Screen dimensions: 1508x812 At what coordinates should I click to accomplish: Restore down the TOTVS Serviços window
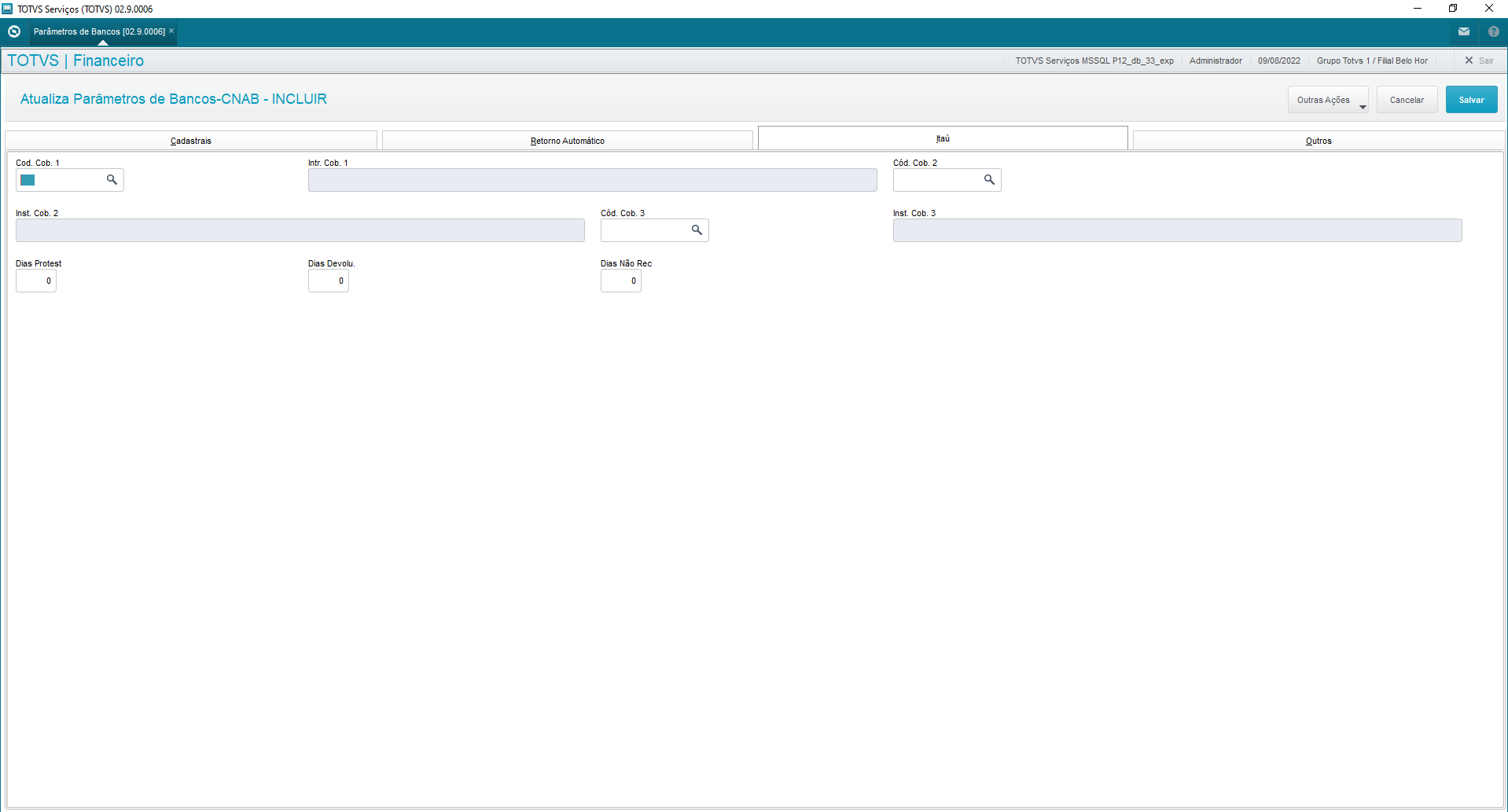tap(1453, 9)
